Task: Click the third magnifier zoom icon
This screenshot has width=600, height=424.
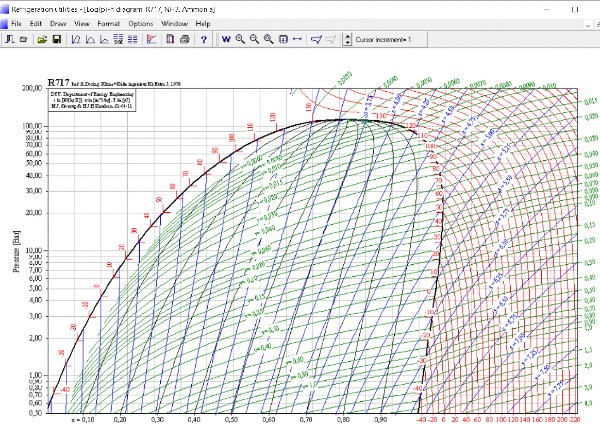Action: click(x=269, y=39)
